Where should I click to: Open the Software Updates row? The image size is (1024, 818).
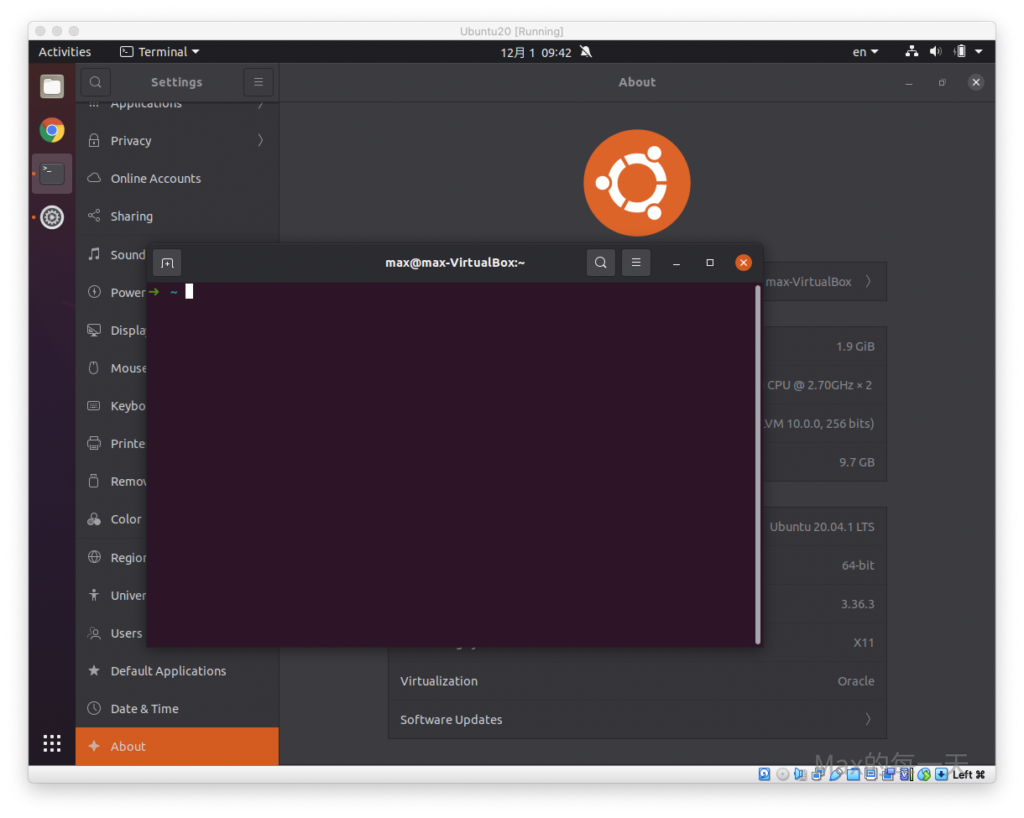(x=636, y=720)
